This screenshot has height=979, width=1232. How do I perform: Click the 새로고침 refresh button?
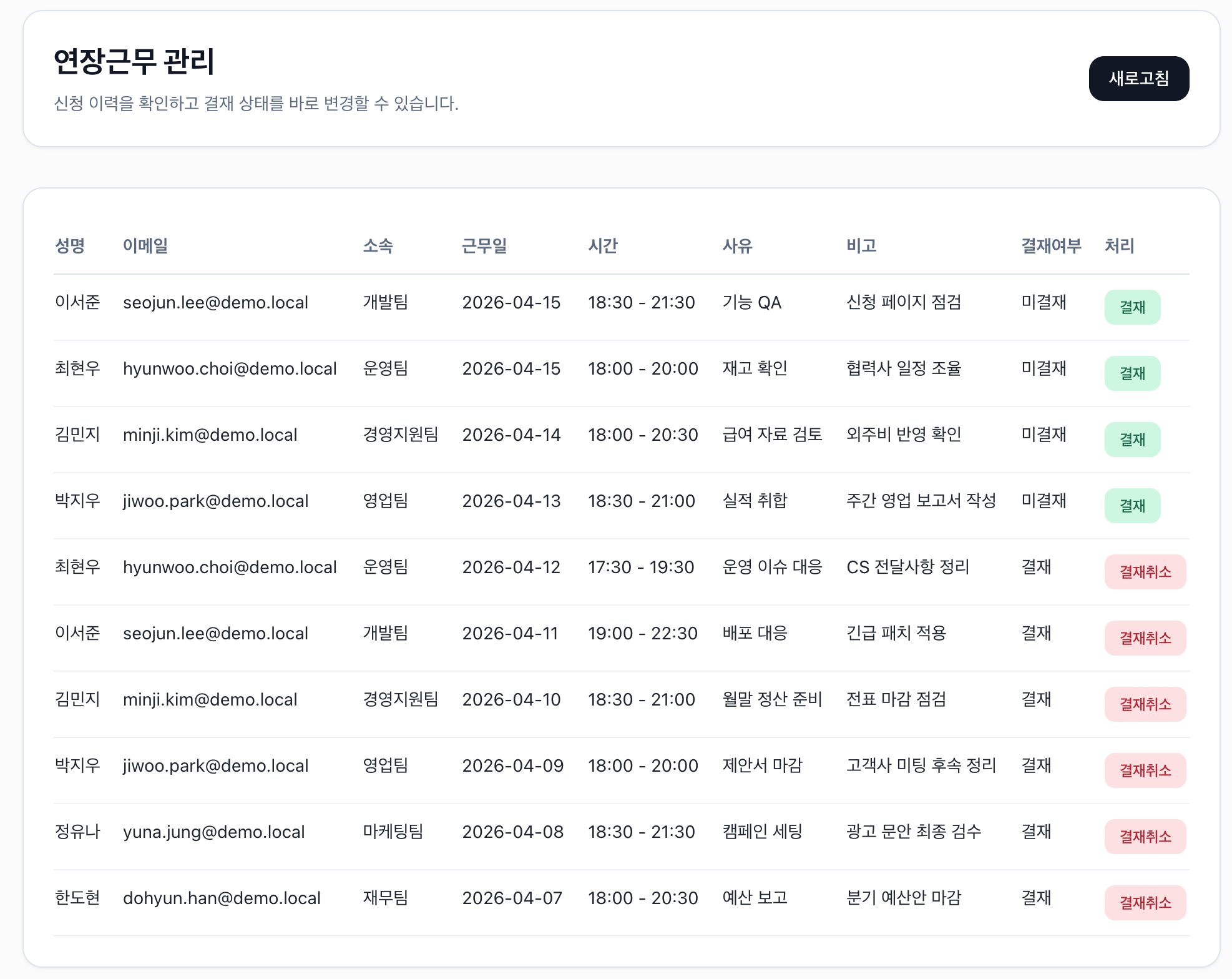(x=1138, y=79)
